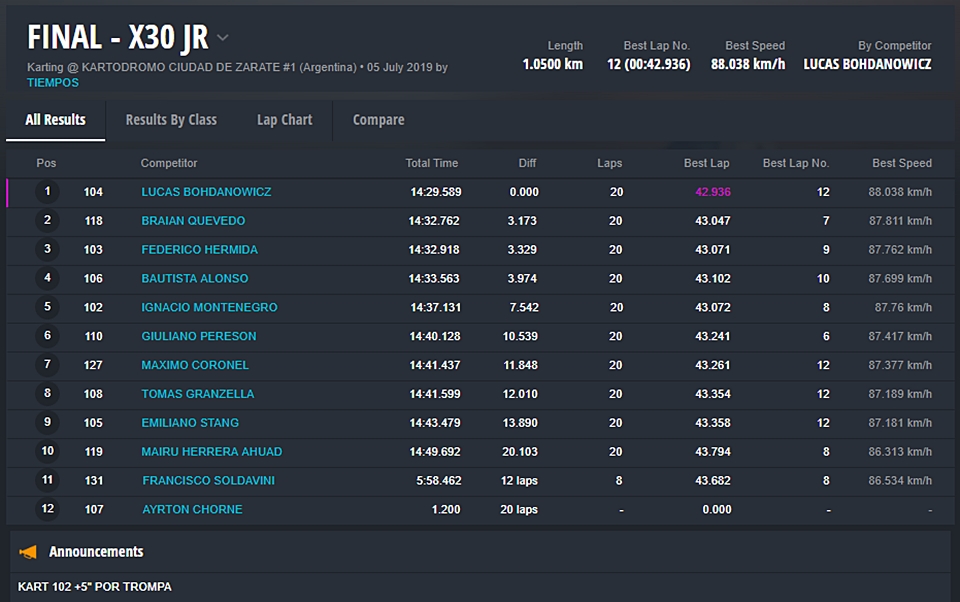Click FEDERICO HERMIDA competitor name
Viewport: 960px width, 602px height.
[x=199, y=250]
